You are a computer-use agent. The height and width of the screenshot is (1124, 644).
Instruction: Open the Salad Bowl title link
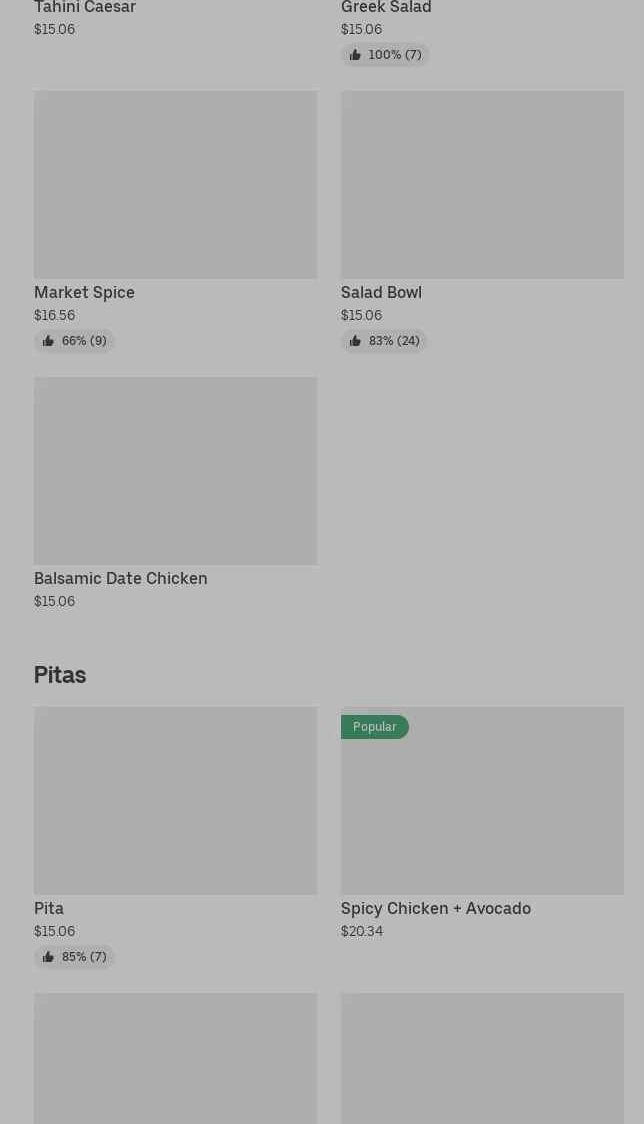pyautogui.click(x=381, y=292)
